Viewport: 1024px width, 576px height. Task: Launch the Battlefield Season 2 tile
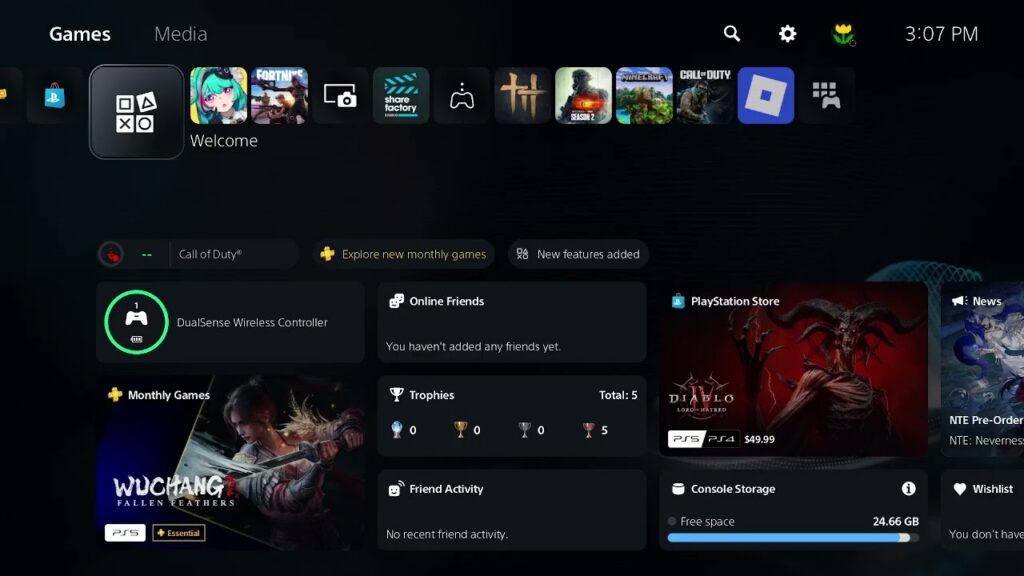583,95
